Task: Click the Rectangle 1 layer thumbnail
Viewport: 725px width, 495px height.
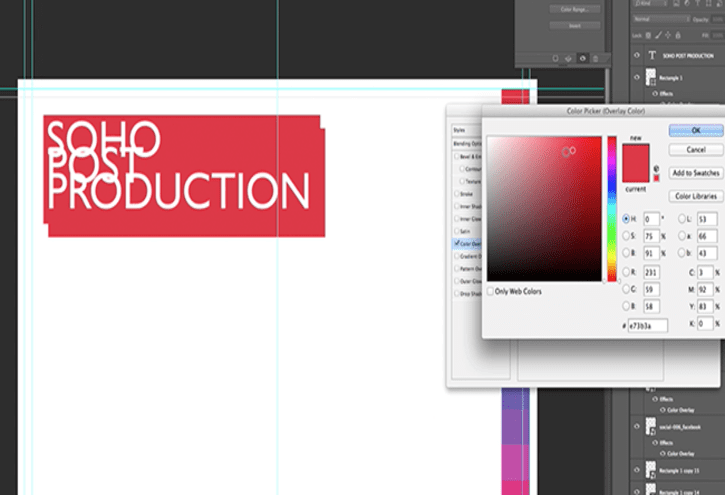Action: pyautogui.click(x=653, y=78)
